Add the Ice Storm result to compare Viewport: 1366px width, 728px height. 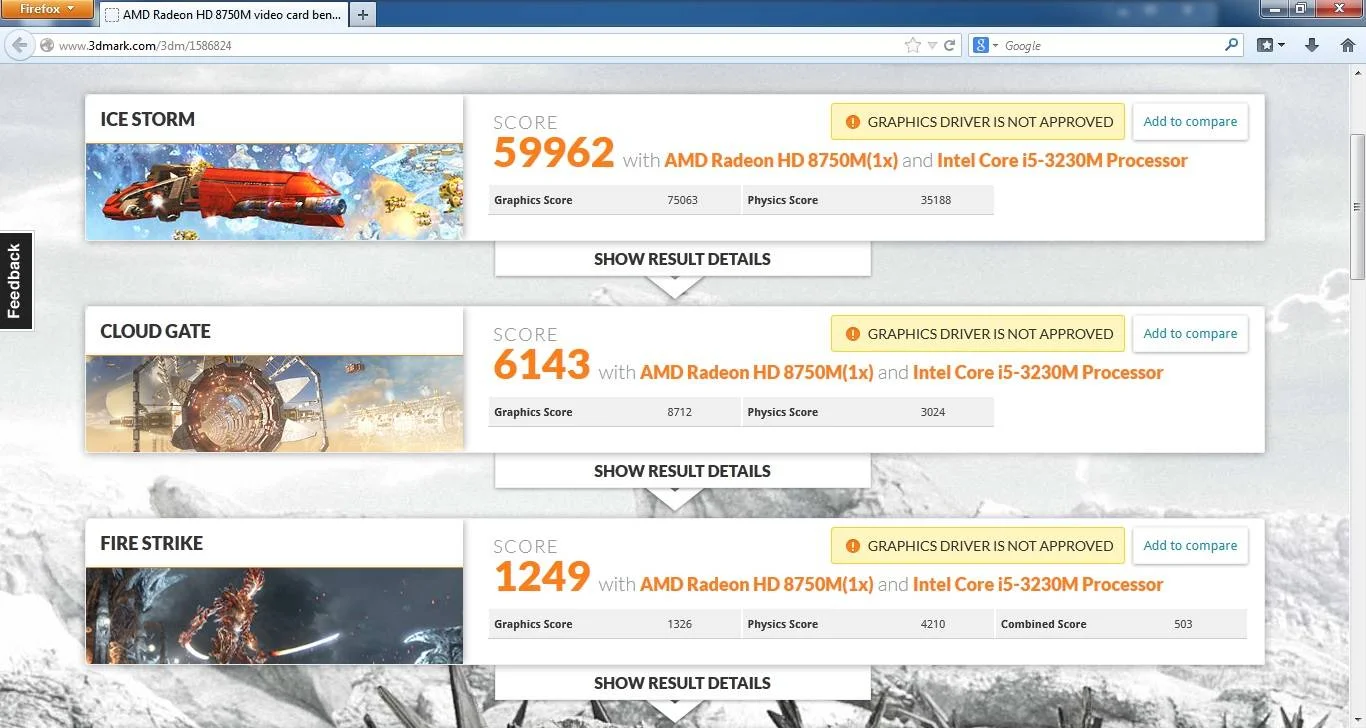(x=1190, y=122)
